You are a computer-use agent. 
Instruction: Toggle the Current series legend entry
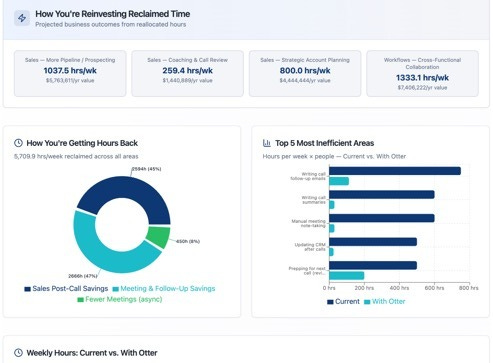coord(343,302)
